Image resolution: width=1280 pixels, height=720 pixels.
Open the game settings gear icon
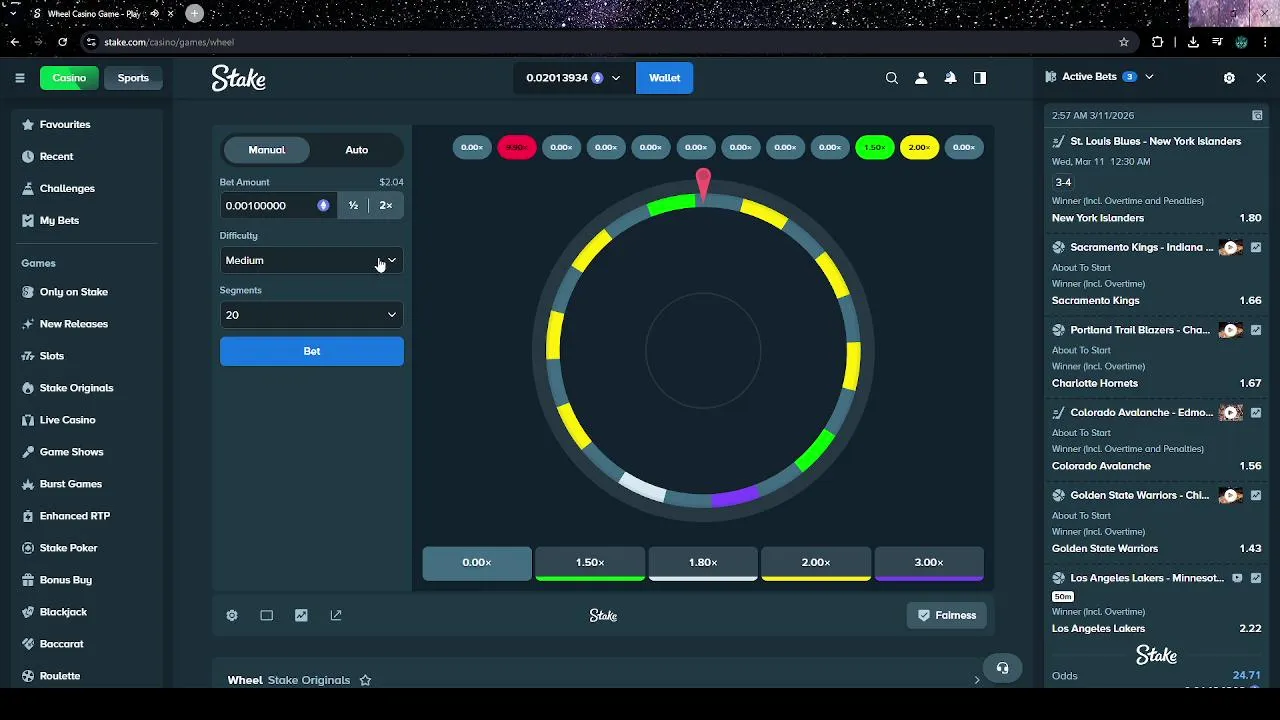[x=232, y=616]
